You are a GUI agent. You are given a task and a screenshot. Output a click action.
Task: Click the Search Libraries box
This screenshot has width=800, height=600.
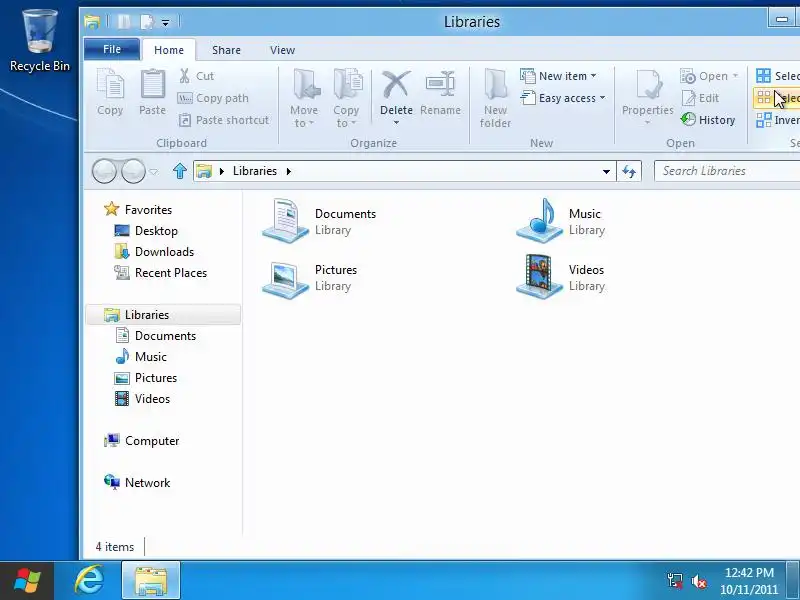(727, 171)
